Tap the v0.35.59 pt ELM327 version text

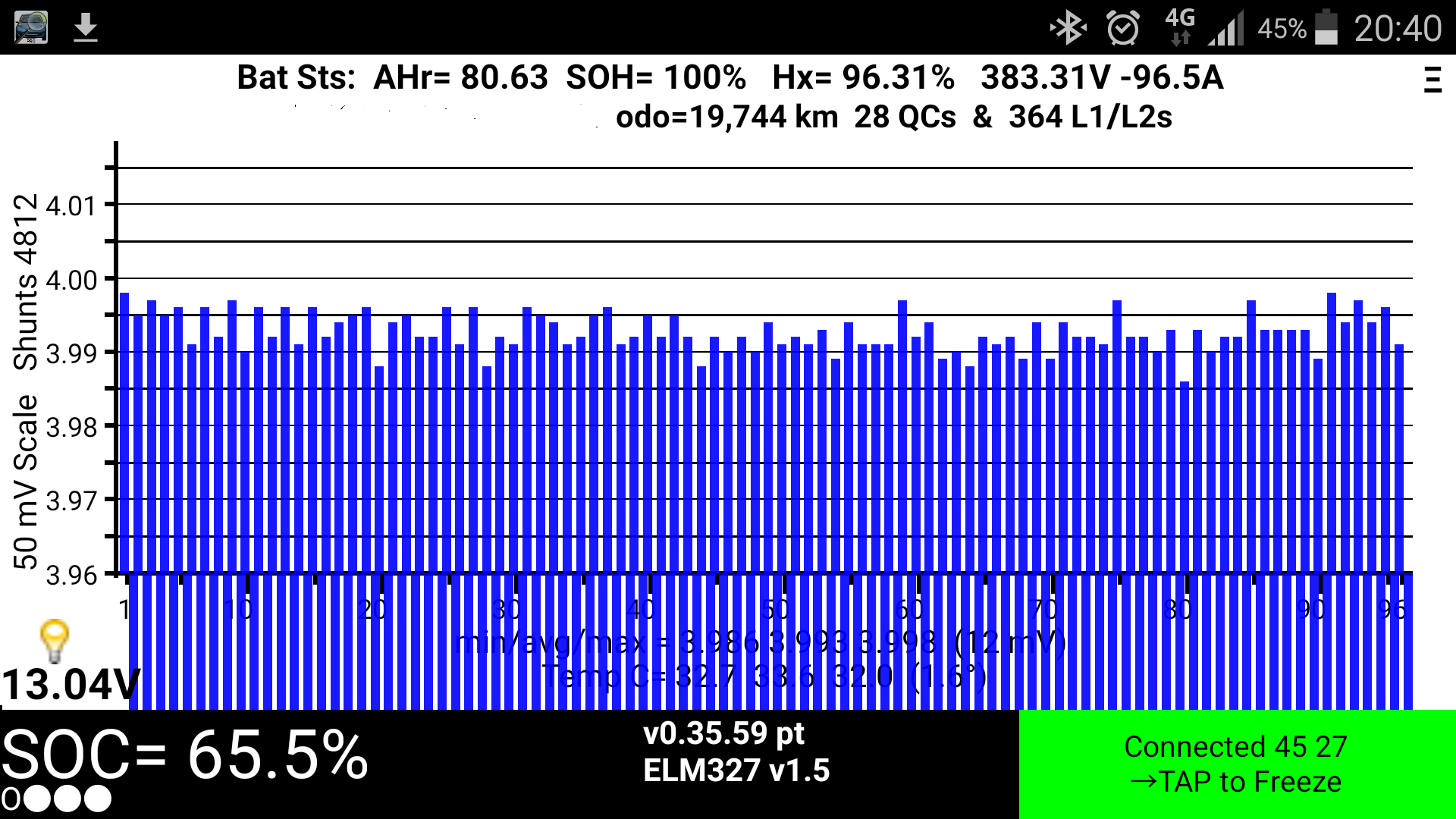[736, 752]
